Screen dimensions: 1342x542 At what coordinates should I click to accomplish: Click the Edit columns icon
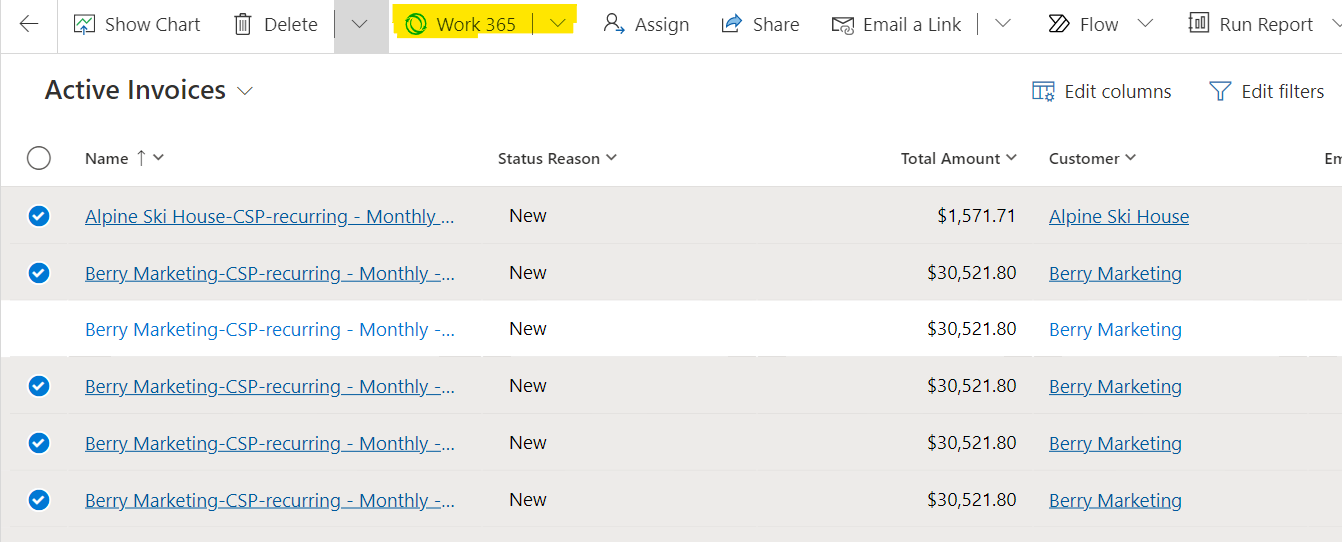(x=1043, y=91)
